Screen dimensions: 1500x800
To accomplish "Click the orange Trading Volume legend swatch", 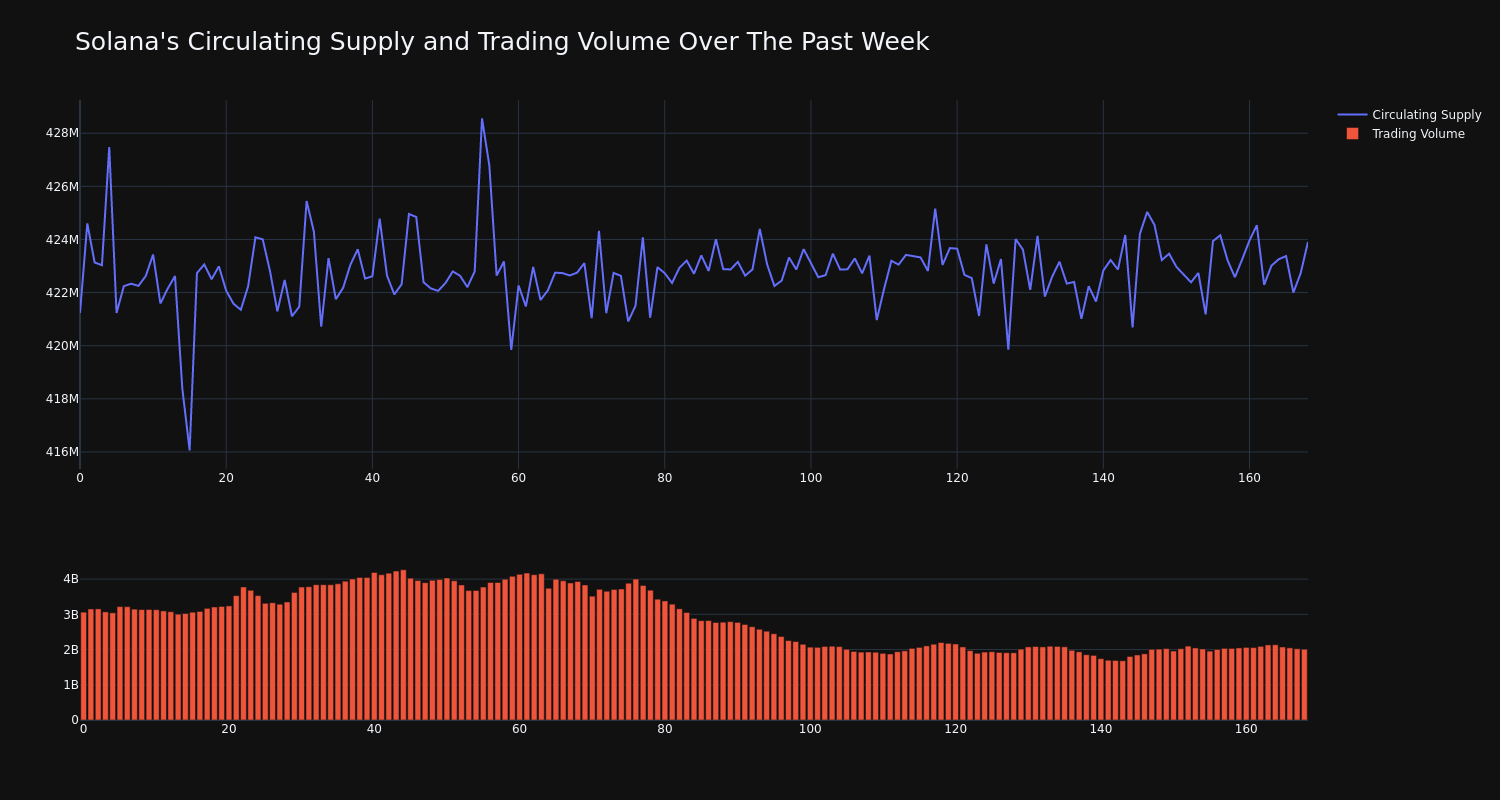I will (1352, 134).
